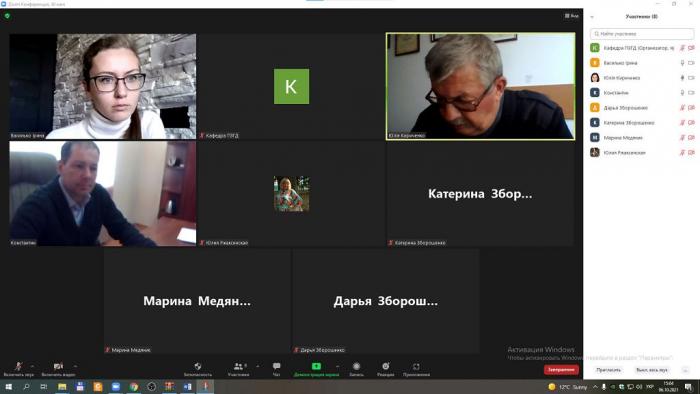Screen dimensions: 700x394
Task: Select Дарья Зборош... name tile
Action: click(385, 301)
